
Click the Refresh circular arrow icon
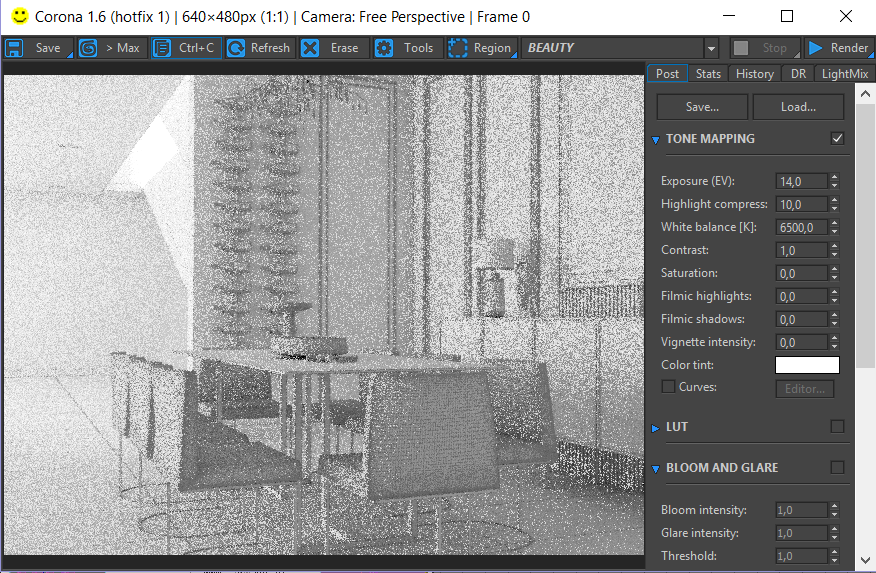pyautogui.click(x=236, y=48)
